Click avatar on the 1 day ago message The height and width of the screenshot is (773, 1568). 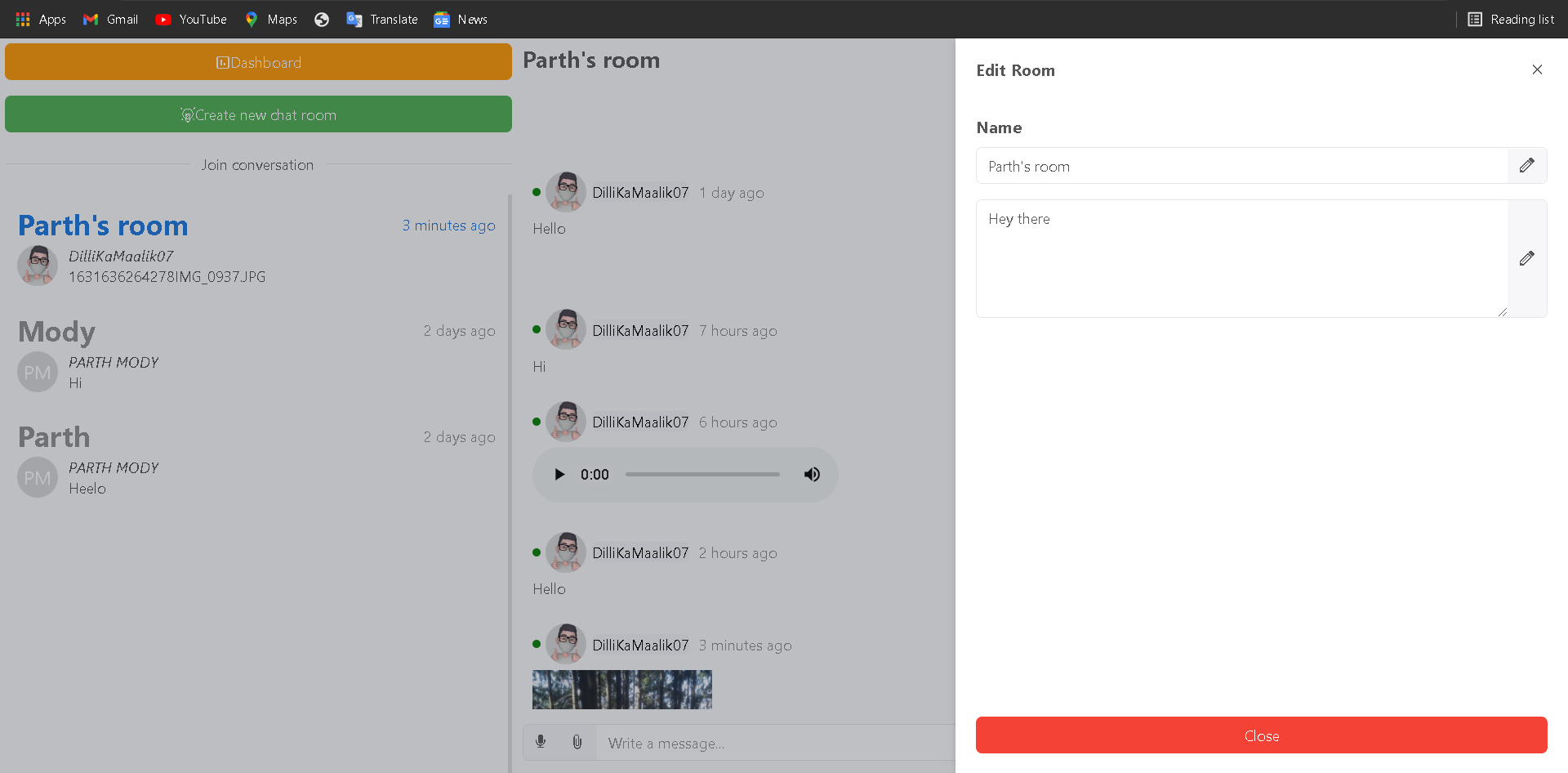[x=566, y=192]
